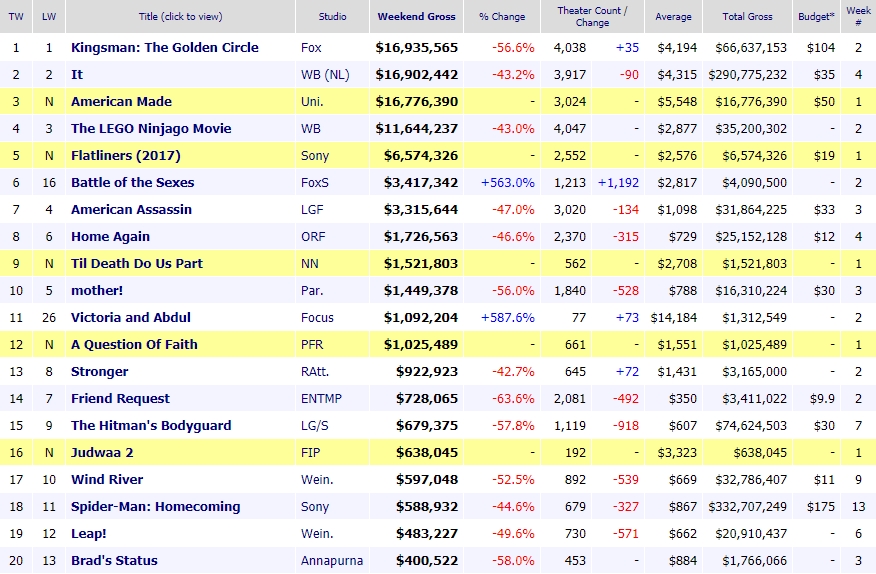Open Leap! movie link

click(x=88, y=534)
